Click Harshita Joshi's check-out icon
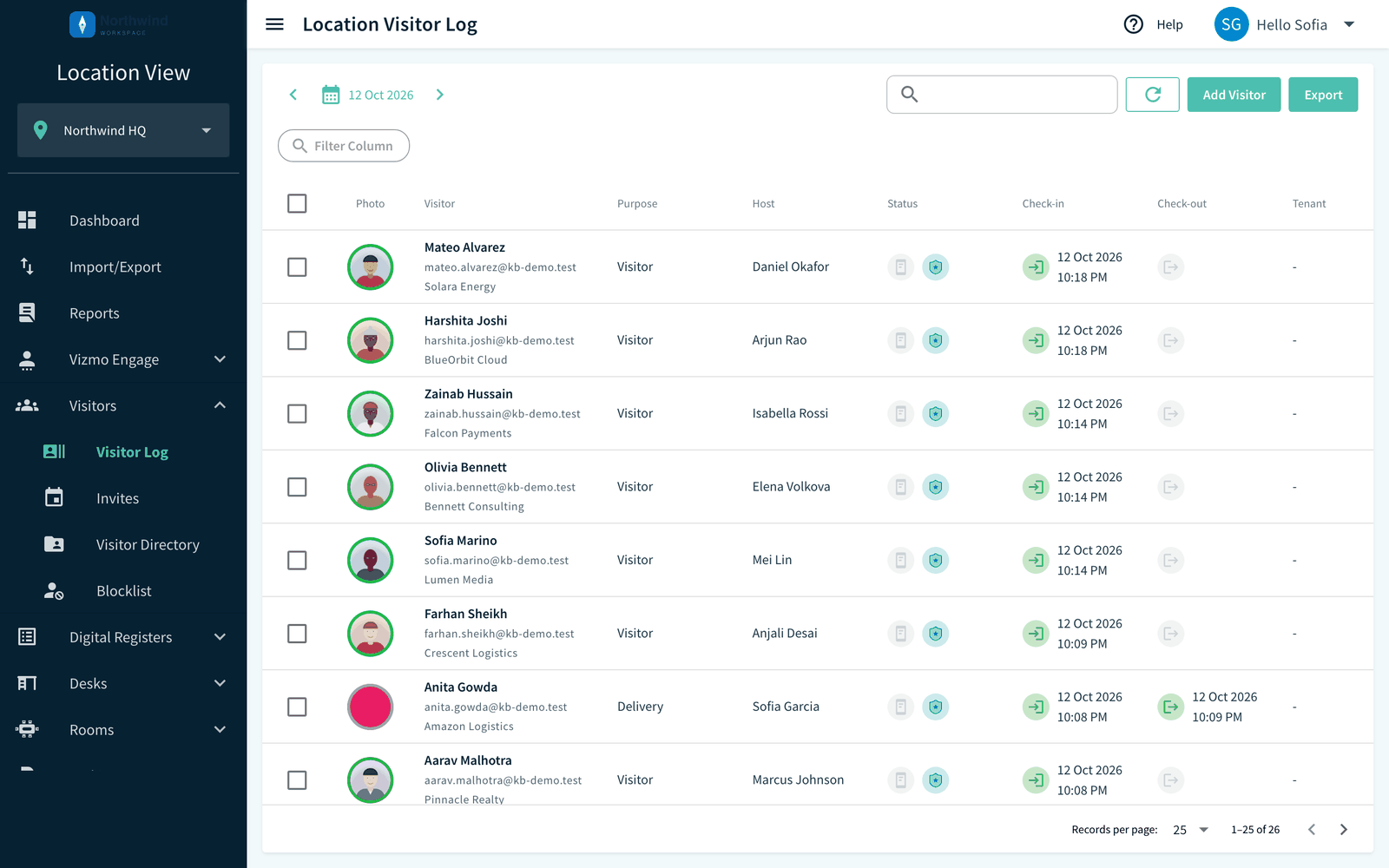Screen dimensions: 1389x868 click(1170, 340)
